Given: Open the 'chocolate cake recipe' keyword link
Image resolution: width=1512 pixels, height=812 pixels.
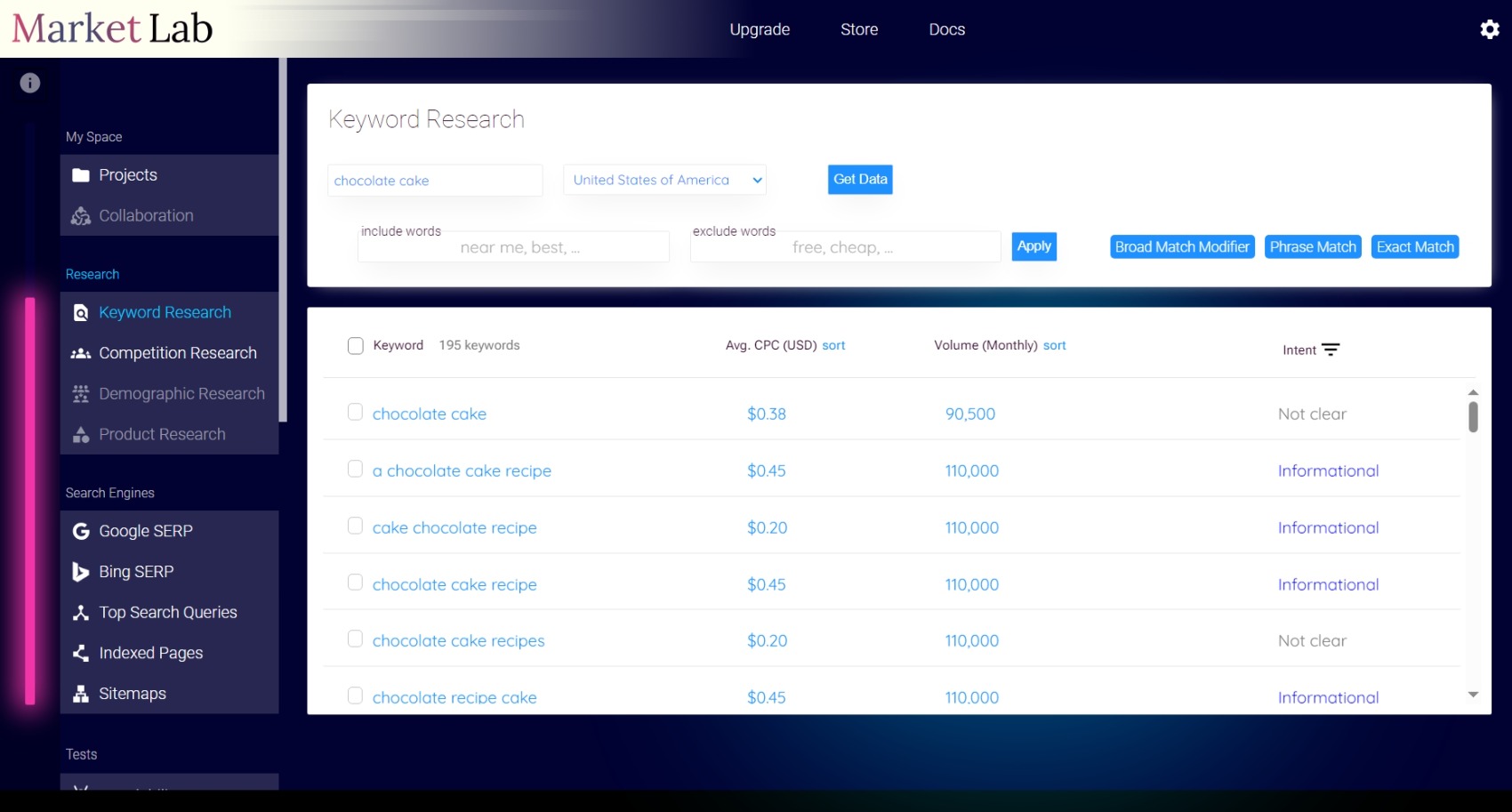Looking at the screenshot, I should pos(454,584).
